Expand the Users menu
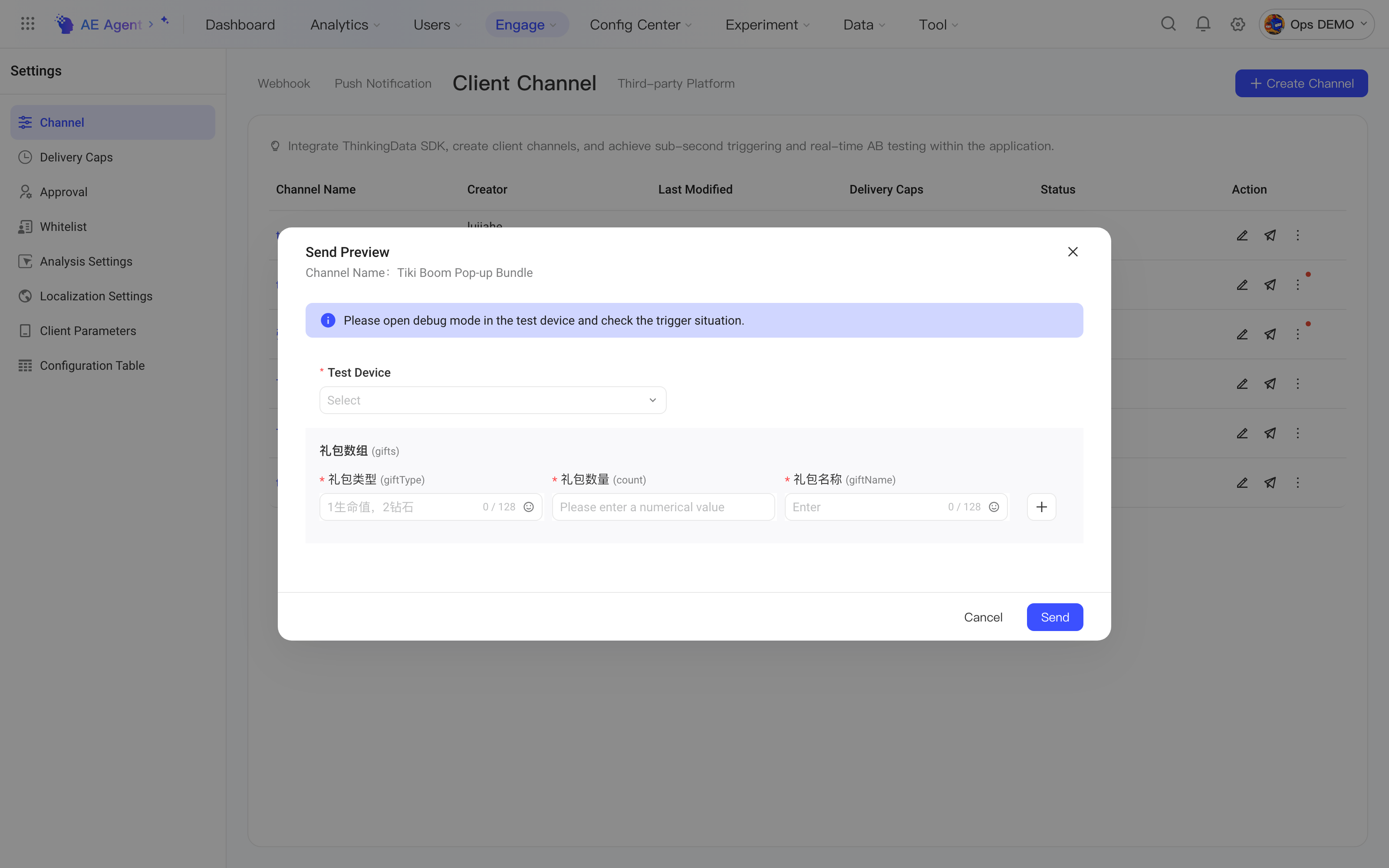 (x=438, y=25)
